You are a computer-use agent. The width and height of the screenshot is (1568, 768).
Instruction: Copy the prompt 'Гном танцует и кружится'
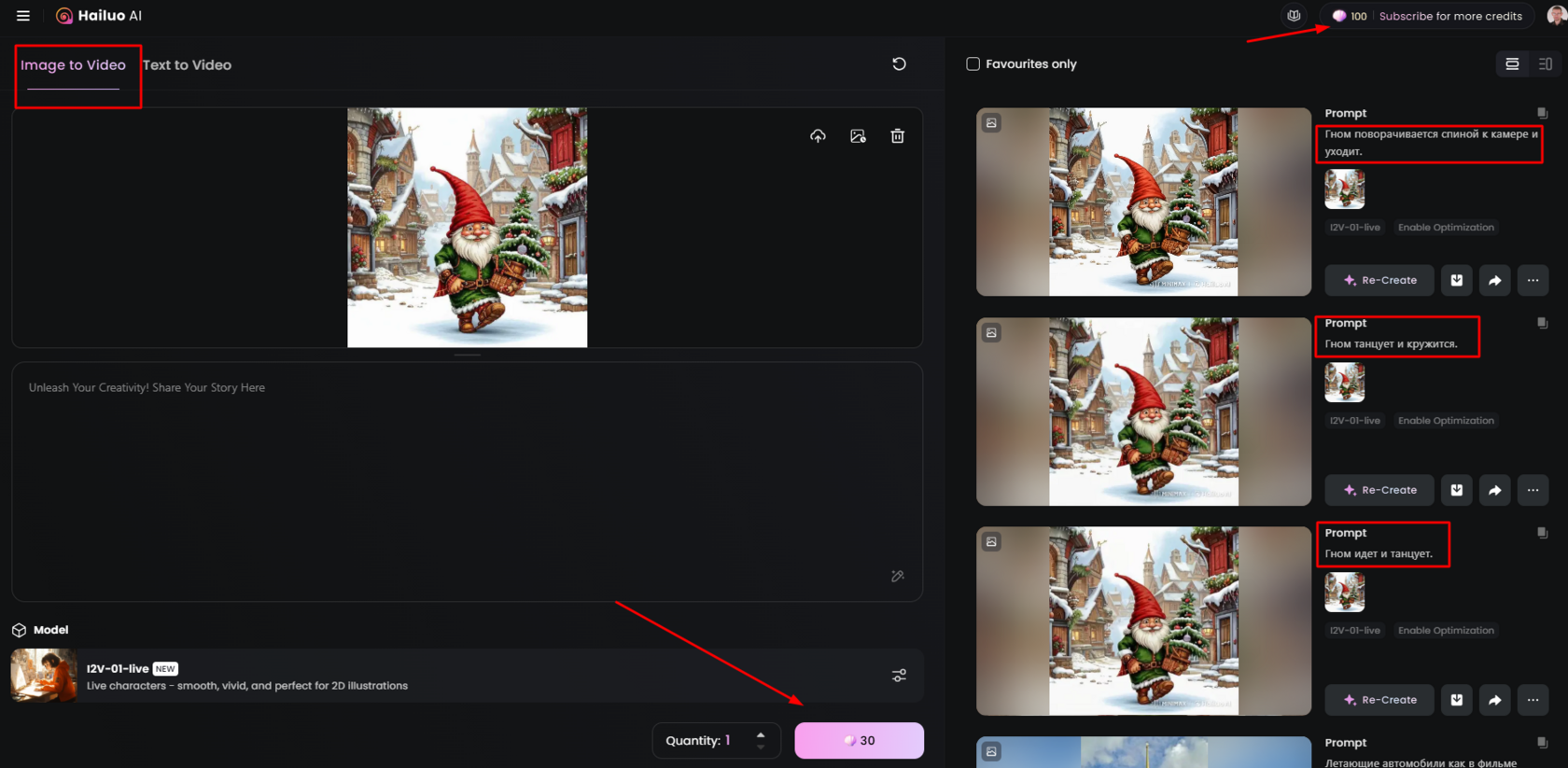[x=1542, y=323]
